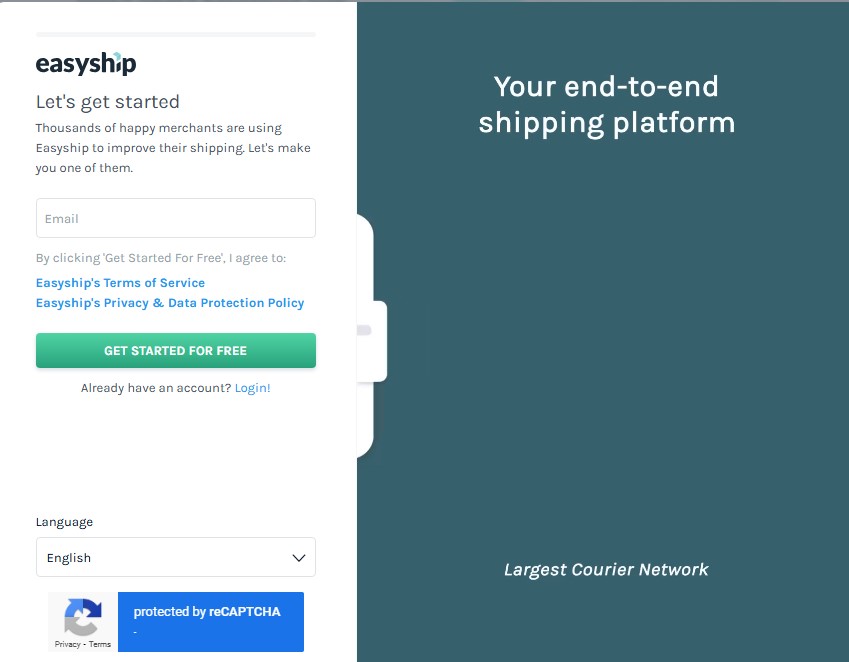Follow the Login! link
The image size is (849, 662).
click(x=252, y=388)
